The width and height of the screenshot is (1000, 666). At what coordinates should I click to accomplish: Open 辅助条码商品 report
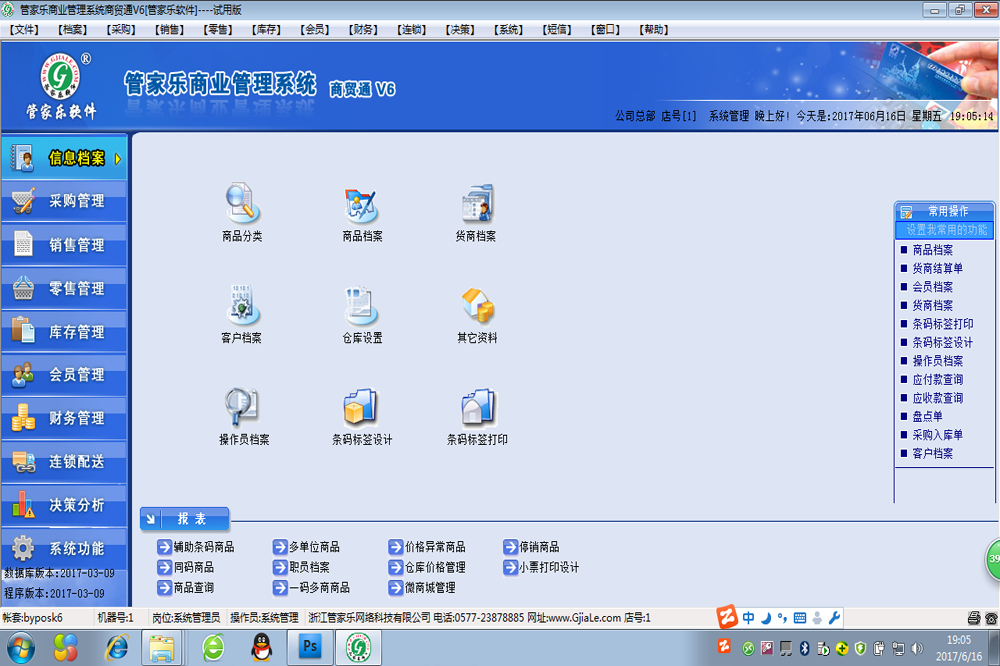click(x=196, y=547)
